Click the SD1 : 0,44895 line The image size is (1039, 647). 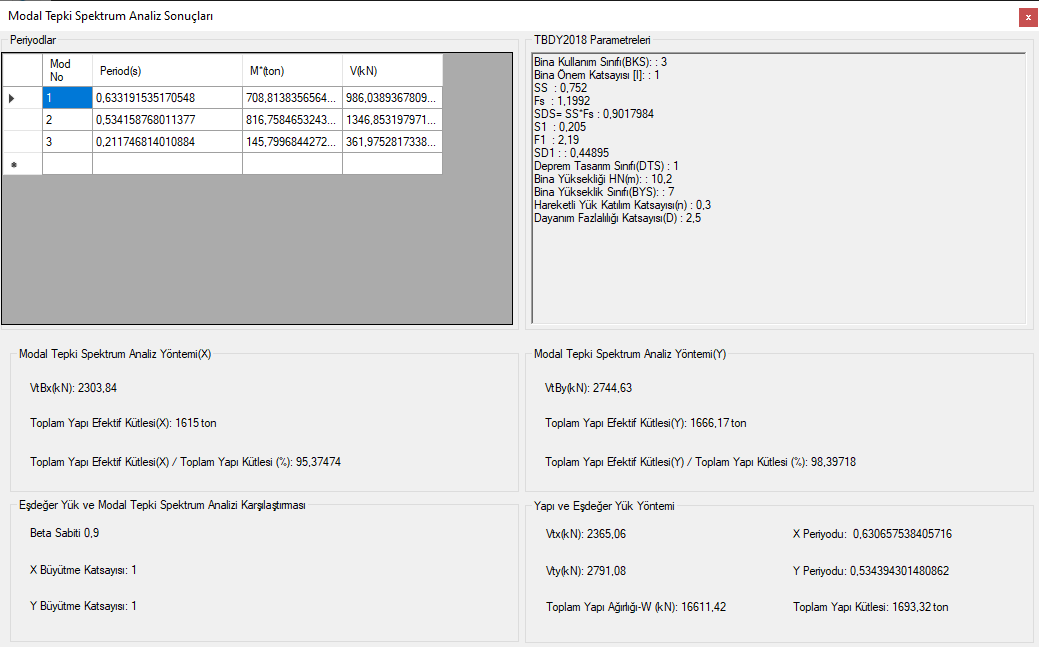click(571, 152)
